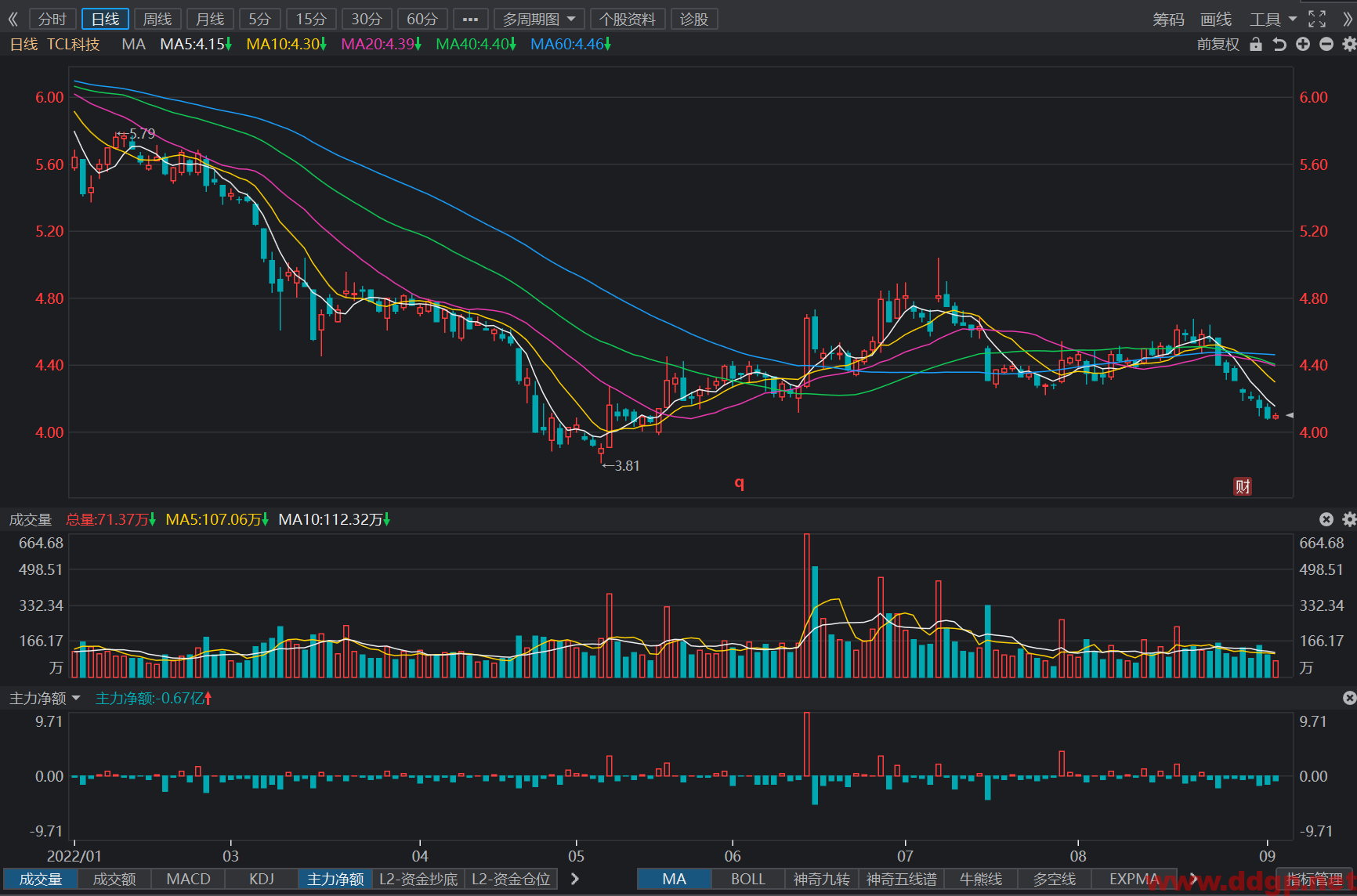Zoom out chart with minus icon
Image resolution: width=1357 pixels, height=896 pixels.
[x=1326, y=45]
